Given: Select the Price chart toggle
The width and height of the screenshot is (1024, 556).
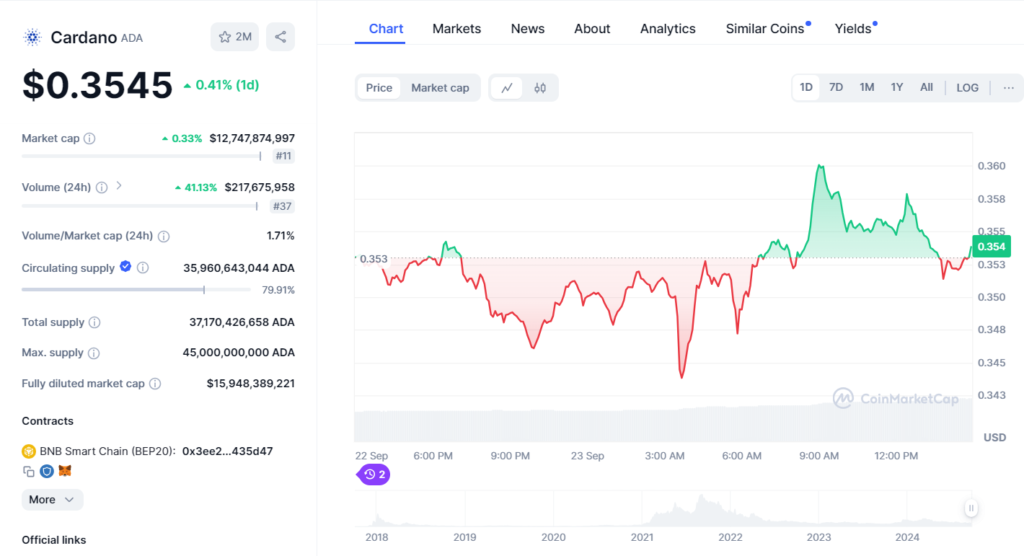Looking at the screenshot, I should 379,88.
